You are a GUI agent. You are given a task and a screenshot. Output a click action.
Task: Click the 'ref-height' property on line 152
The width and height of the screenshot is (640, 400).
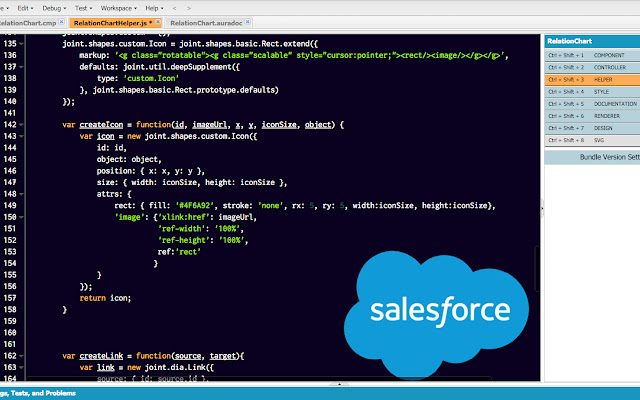[184, 240]
